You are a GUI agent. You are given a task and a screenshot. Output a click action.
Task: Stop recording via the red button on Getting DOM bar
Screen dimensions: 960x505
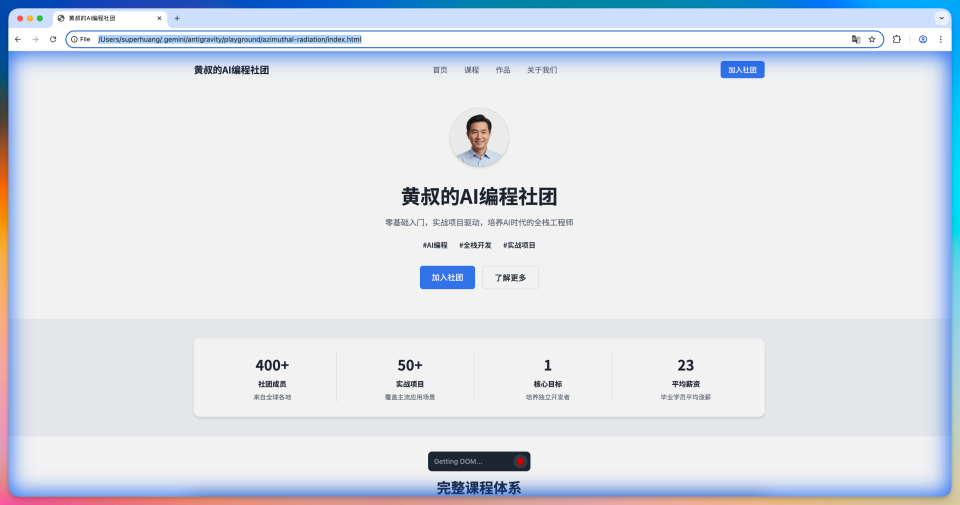pyautogui.click(x=520, y=462)
